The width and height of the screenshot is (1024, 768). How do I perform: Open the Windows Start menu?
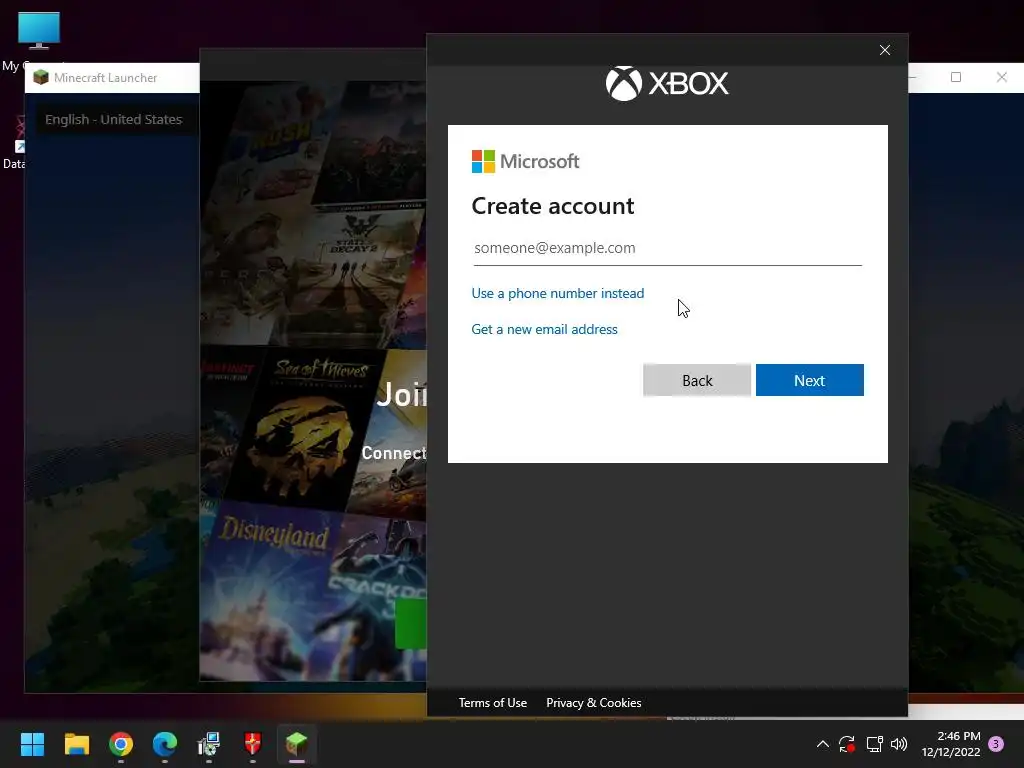coord(32,744)
